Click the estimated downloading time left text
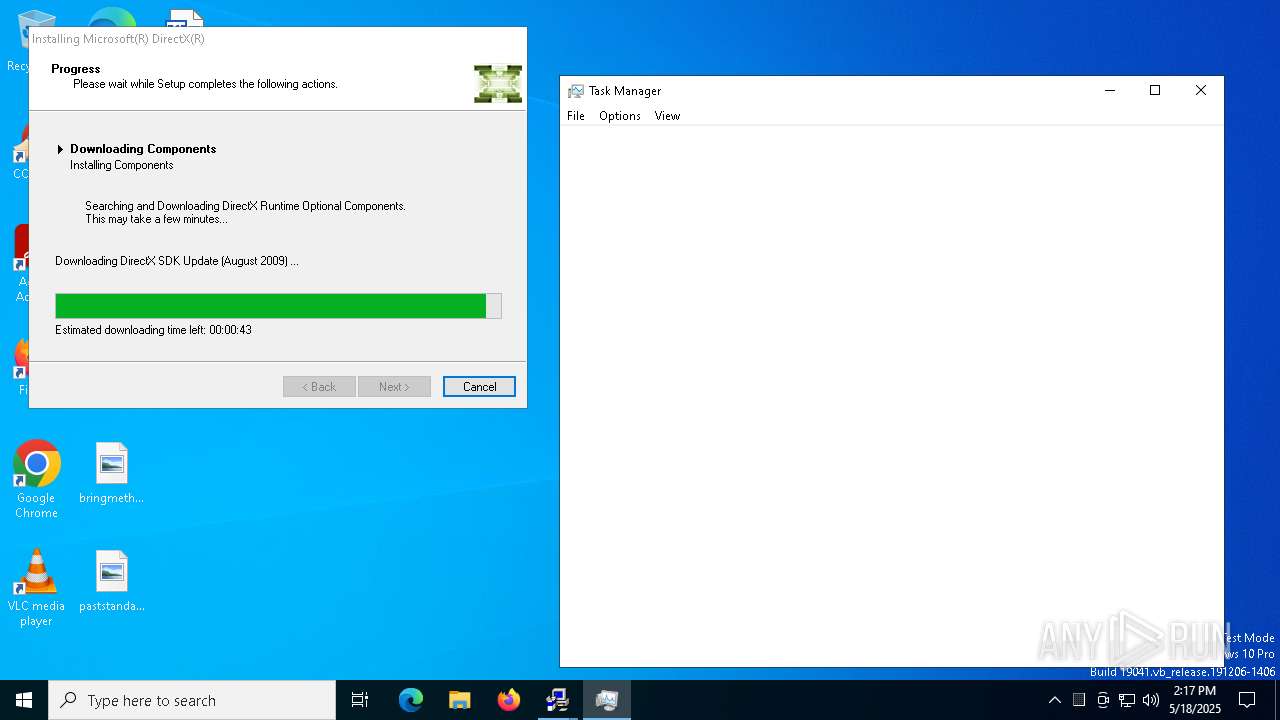 click(154, 330)
